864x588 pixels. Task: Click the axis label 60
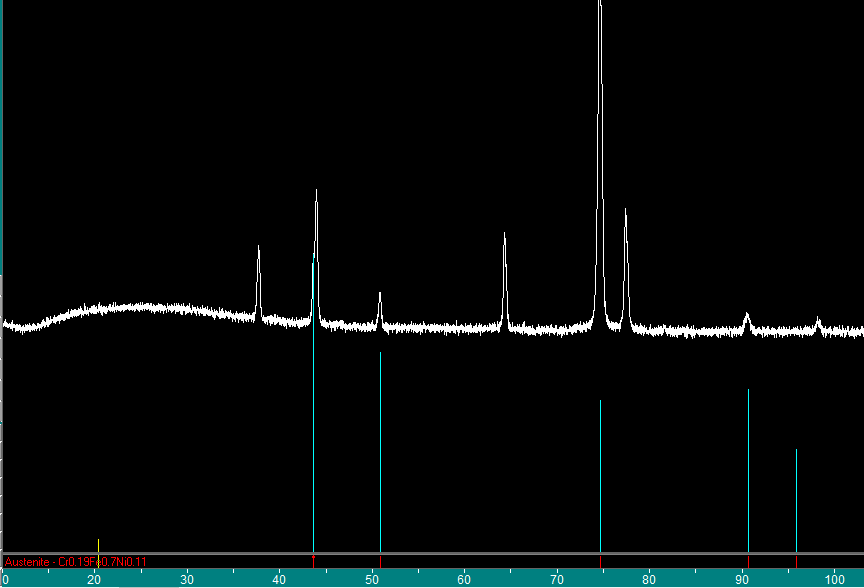click(464, 580)
